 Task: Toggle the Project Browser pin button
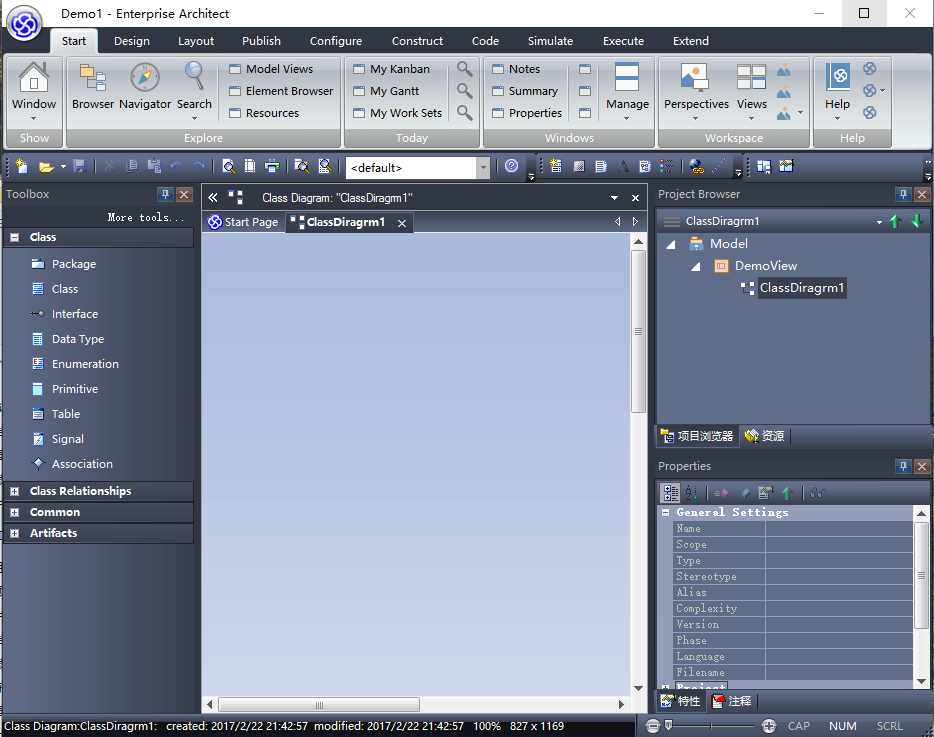coord(903,194)
